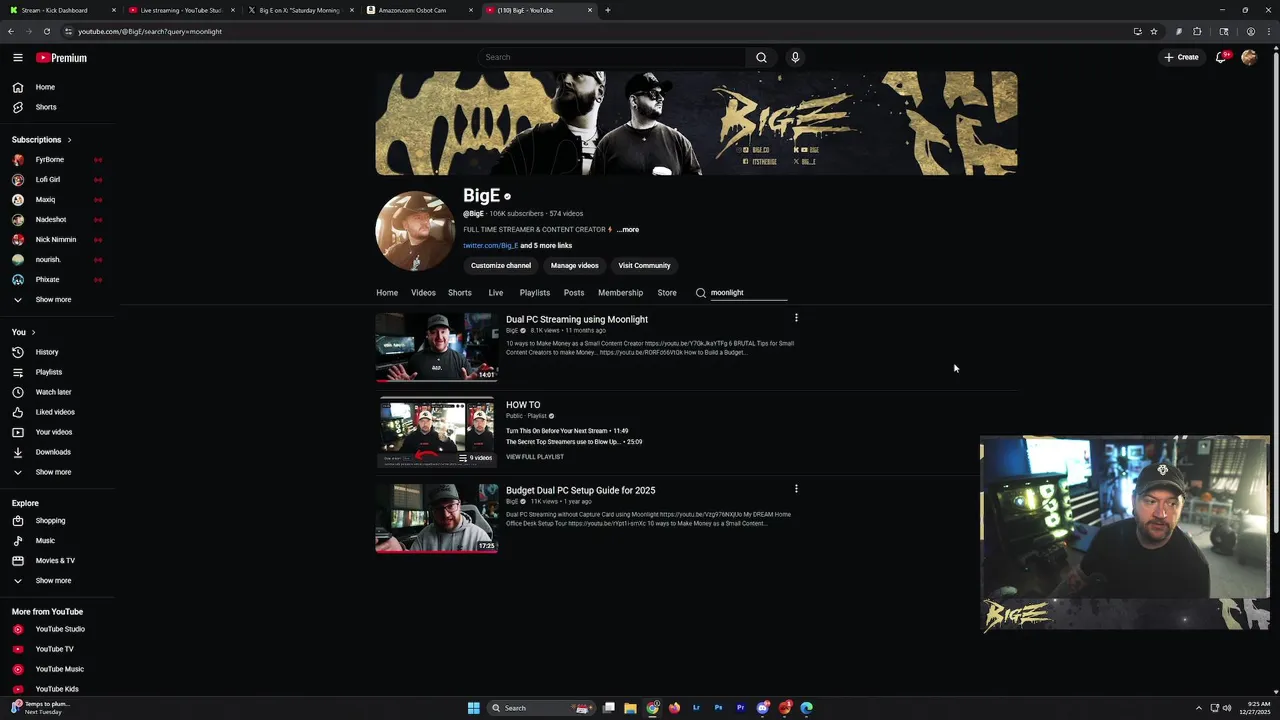The width and height of the screenshot is (1280, 720).
Task: Click the Visit Community button
Action: (x=644, y=266)
